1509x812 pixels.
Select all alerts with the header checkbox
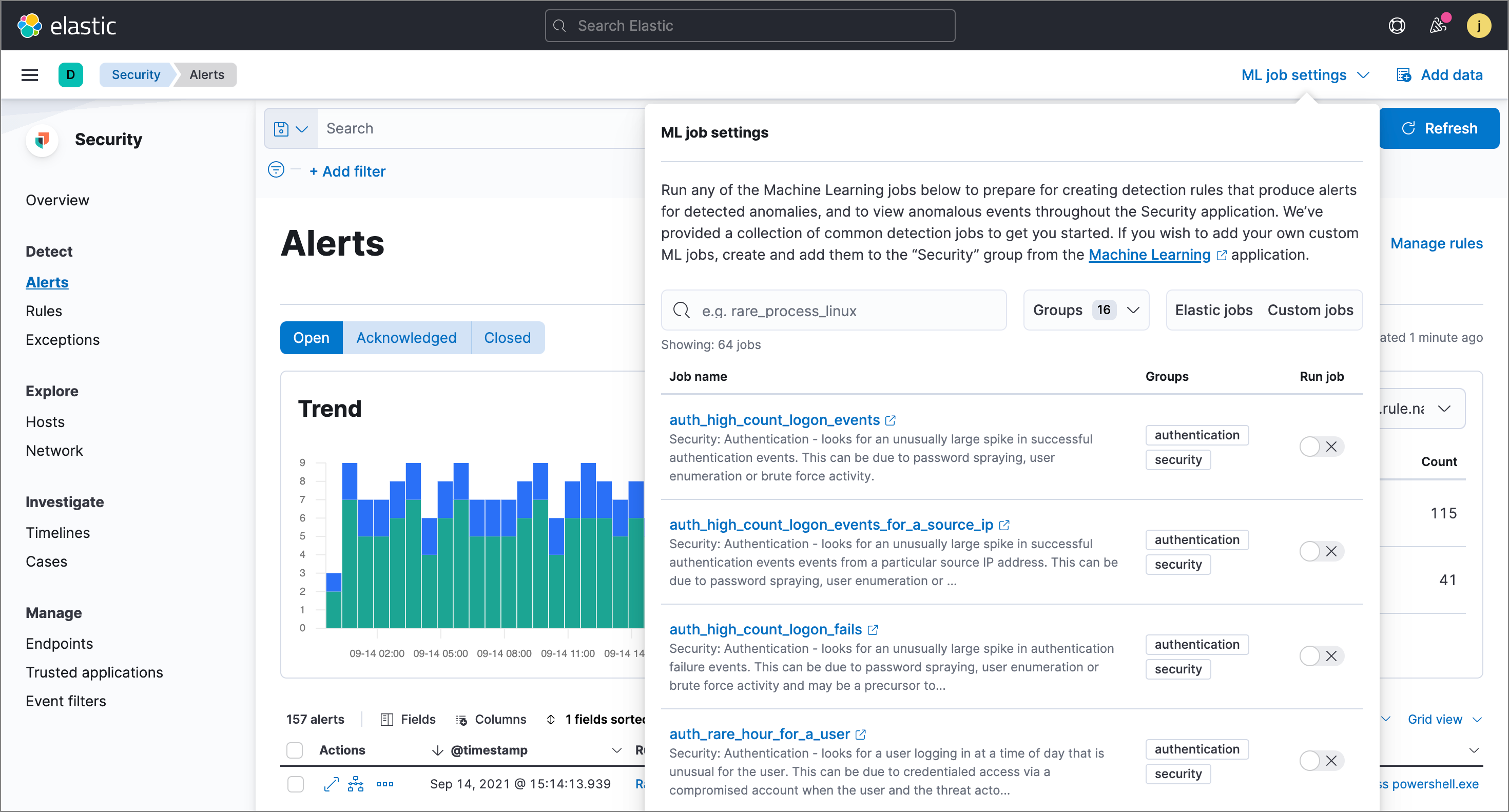pos(295,750)
